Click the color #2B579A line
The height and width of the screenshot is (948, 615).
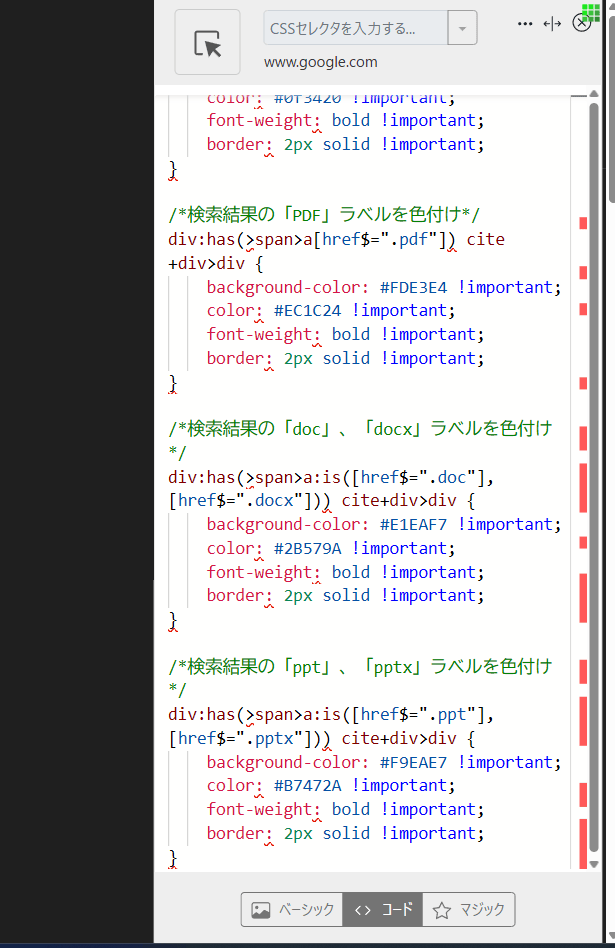[x=331, y=548]
